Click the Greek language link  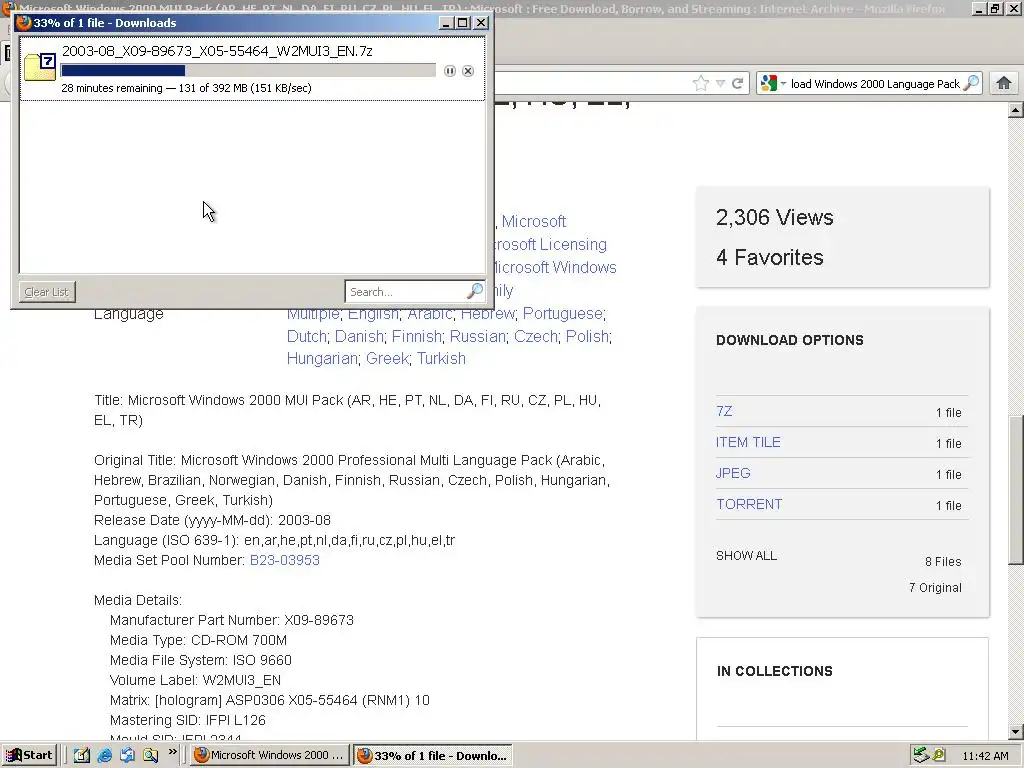point(387,359)
